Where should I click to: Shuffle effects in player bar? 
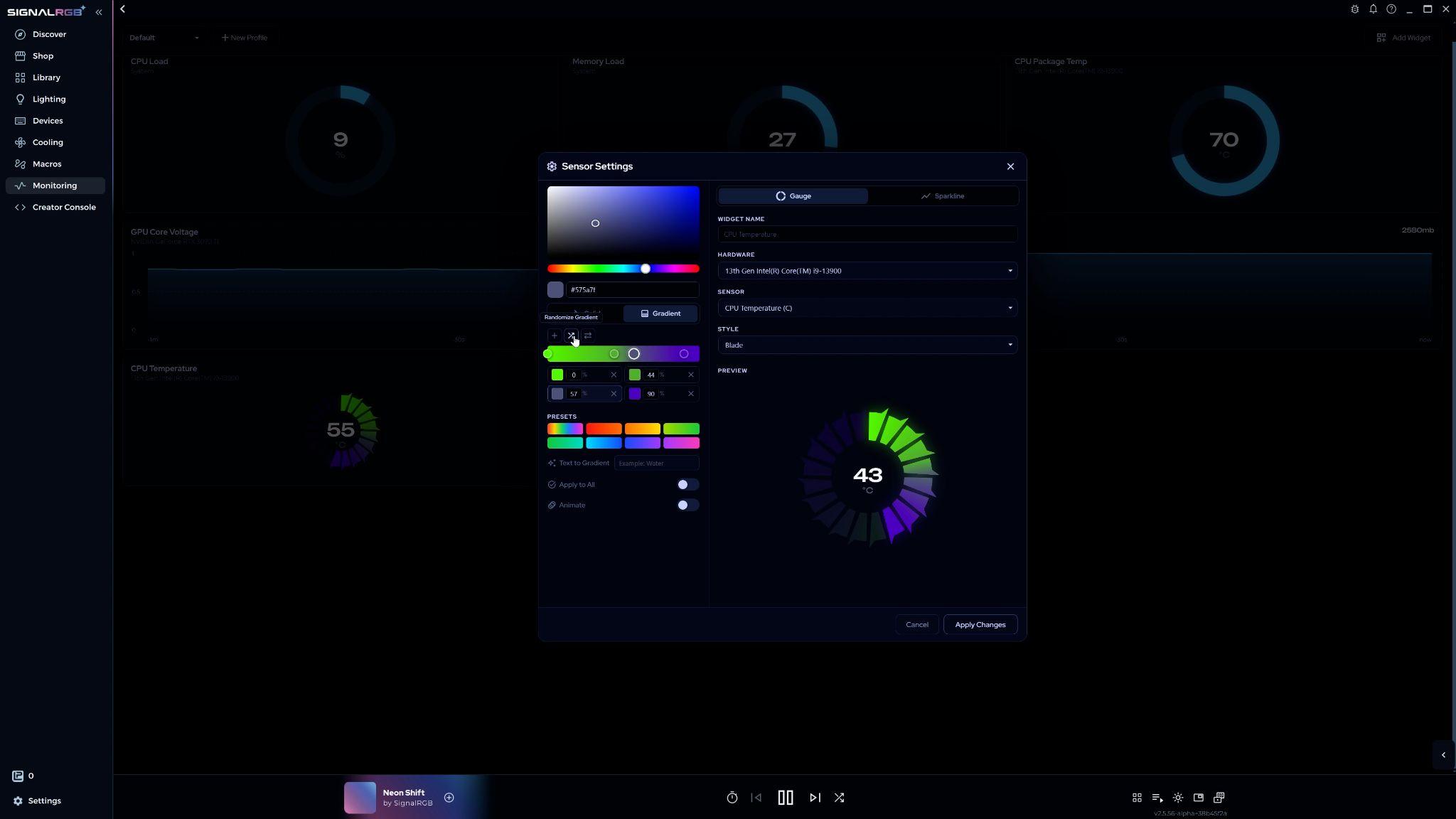(x=840, y=798)
